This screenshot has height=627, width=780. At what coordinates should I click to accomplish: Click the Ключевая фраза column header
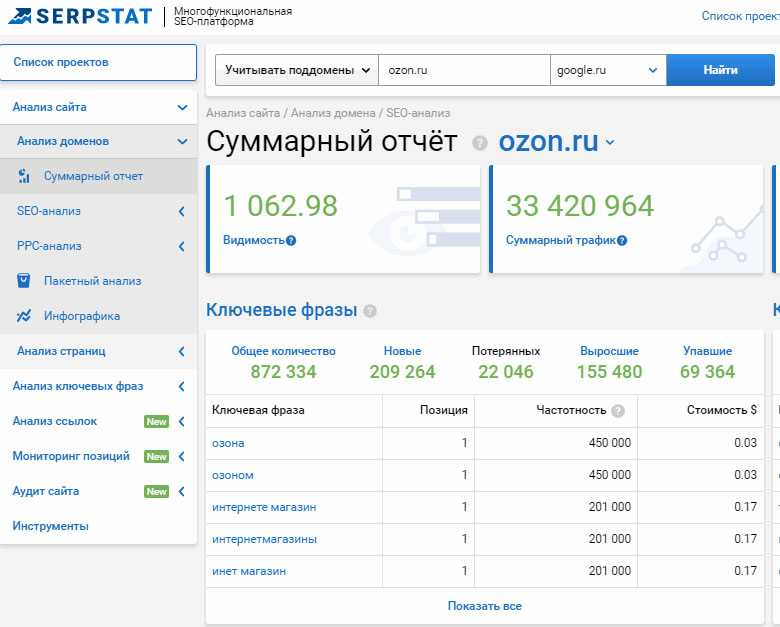[258, 411]
